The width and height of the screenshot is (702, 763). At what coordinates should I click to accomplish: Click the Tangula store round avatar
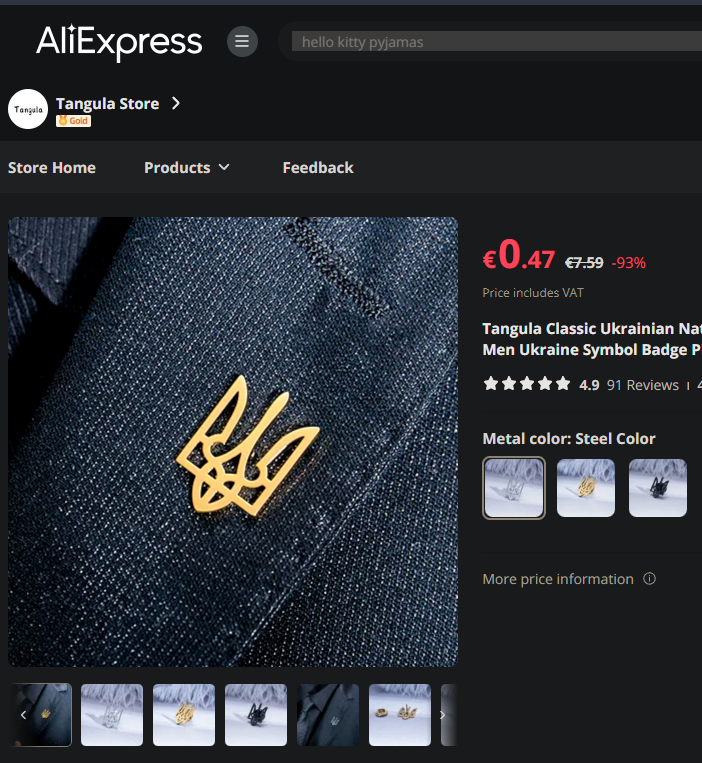click(x=28, y=109)
